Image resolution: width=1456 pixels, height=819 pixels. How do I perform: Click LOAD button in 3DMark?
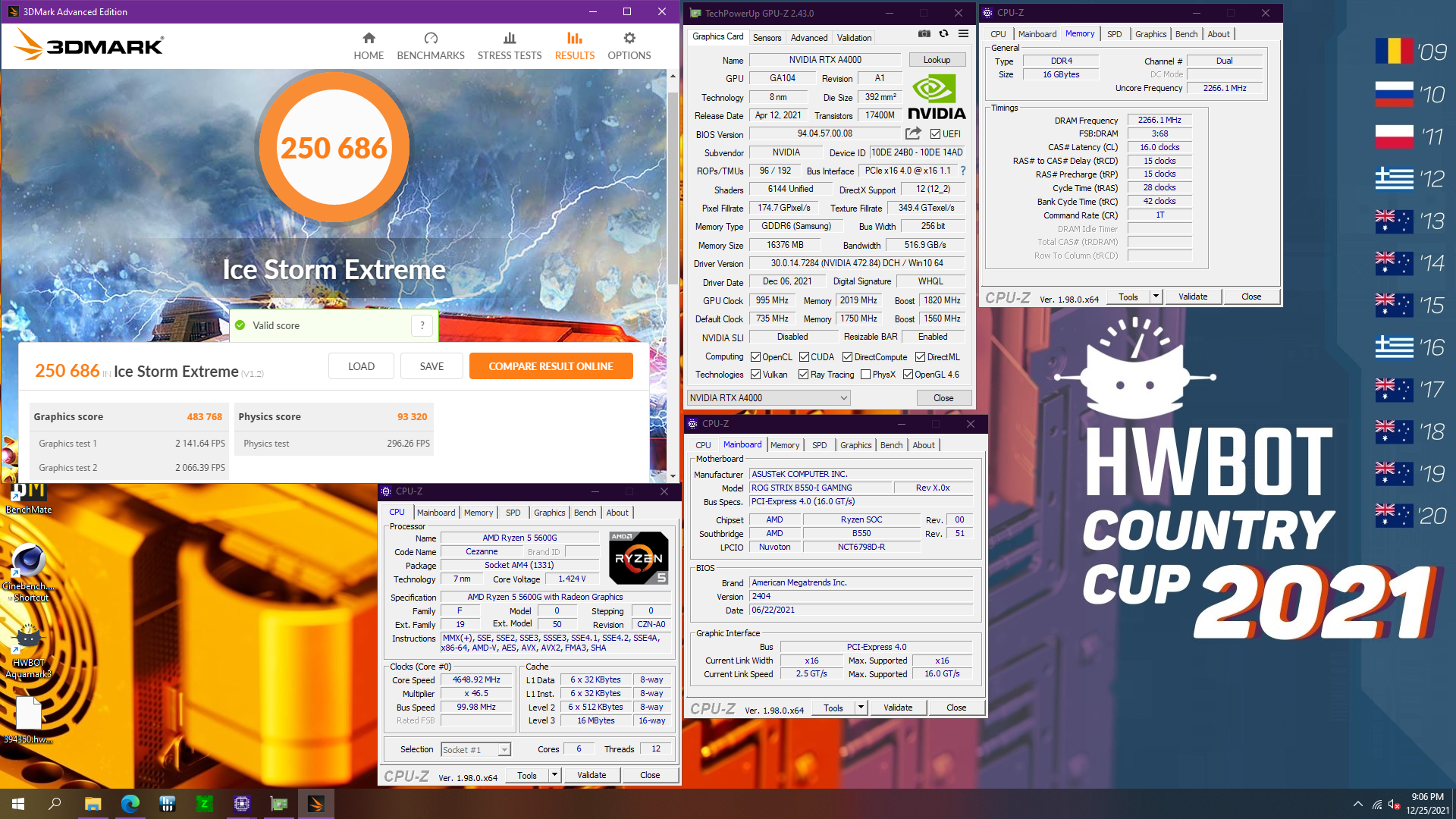point(361,366)
